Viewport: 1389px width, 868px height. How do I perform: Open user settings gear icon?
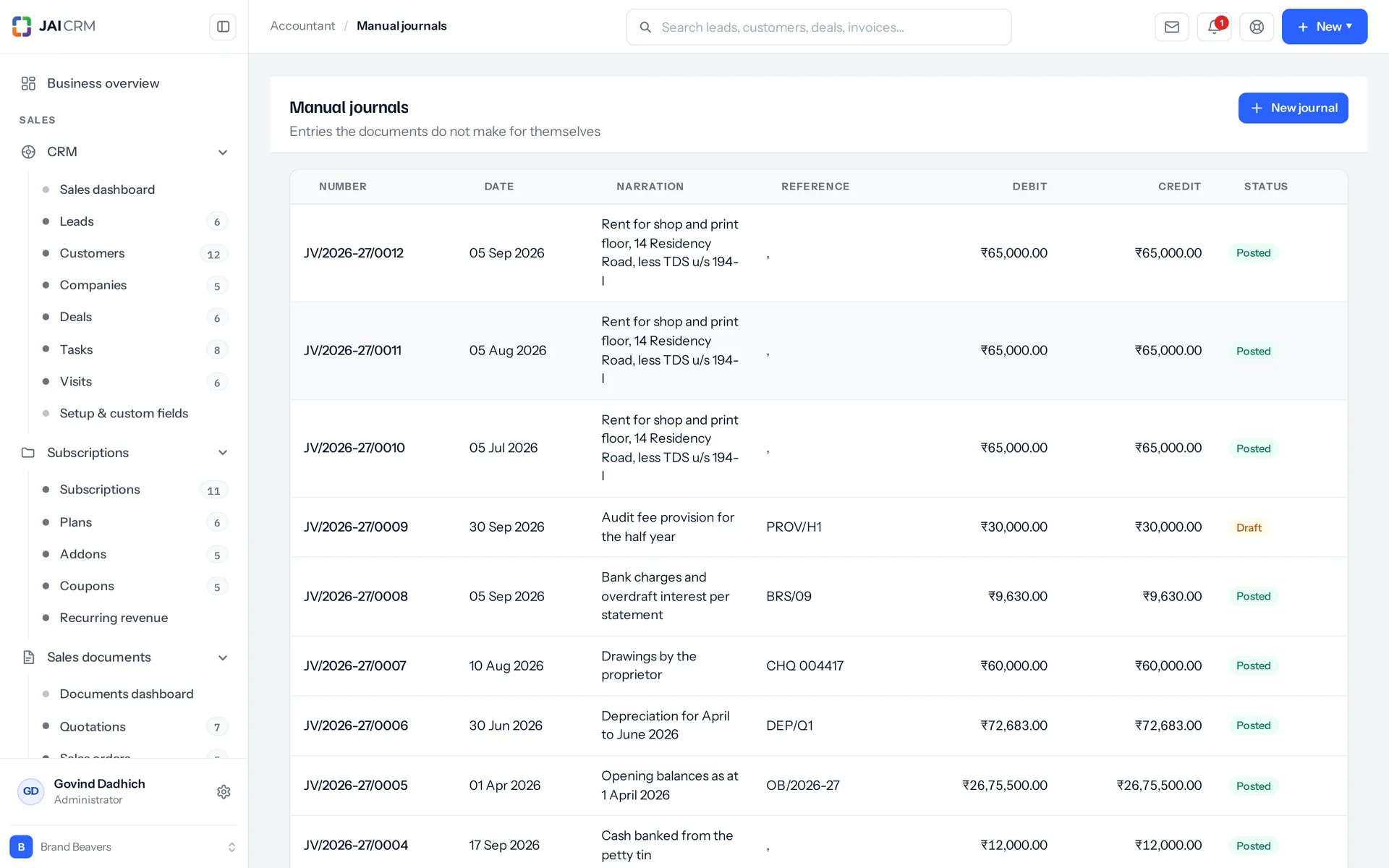224,791
